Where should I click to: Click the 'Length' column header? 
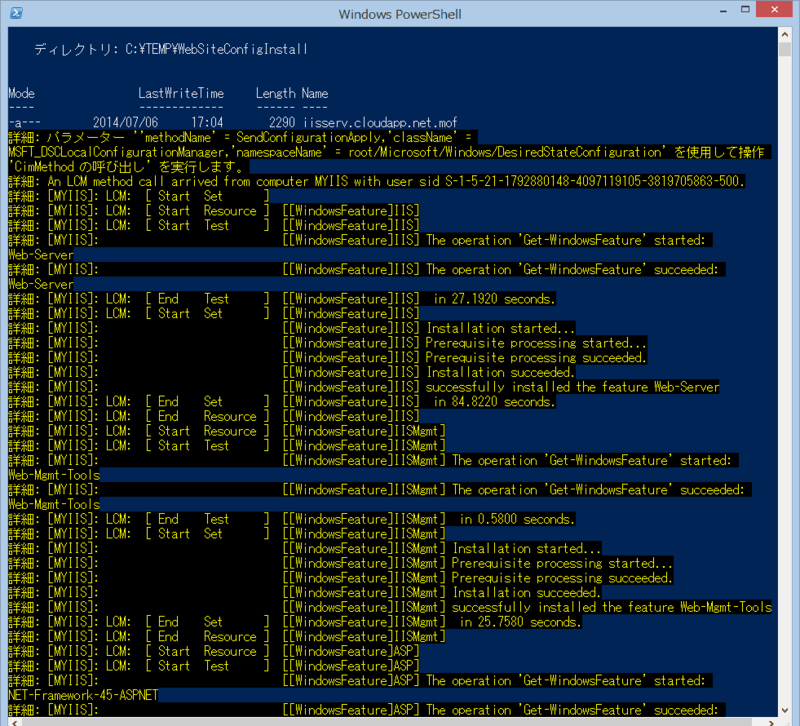[x=276, y=93]
